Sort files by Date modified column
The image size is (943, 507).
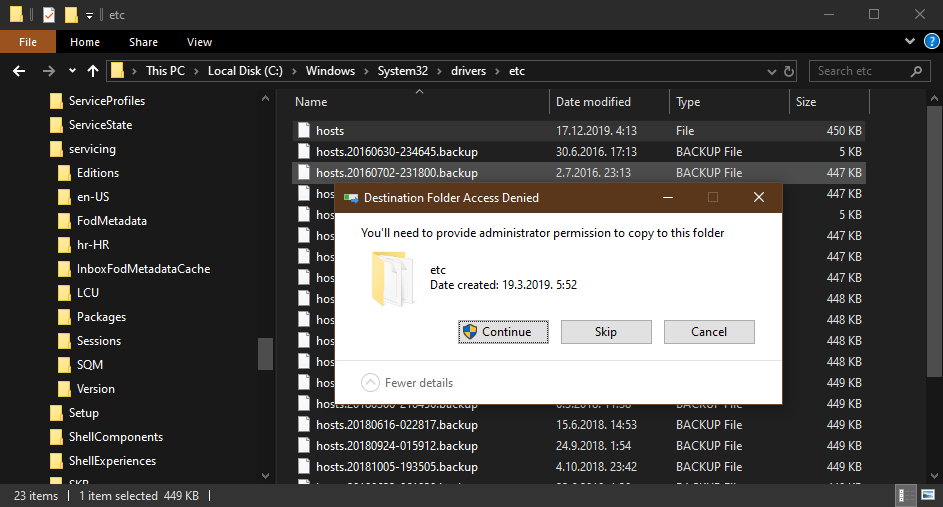click(593, 102)
